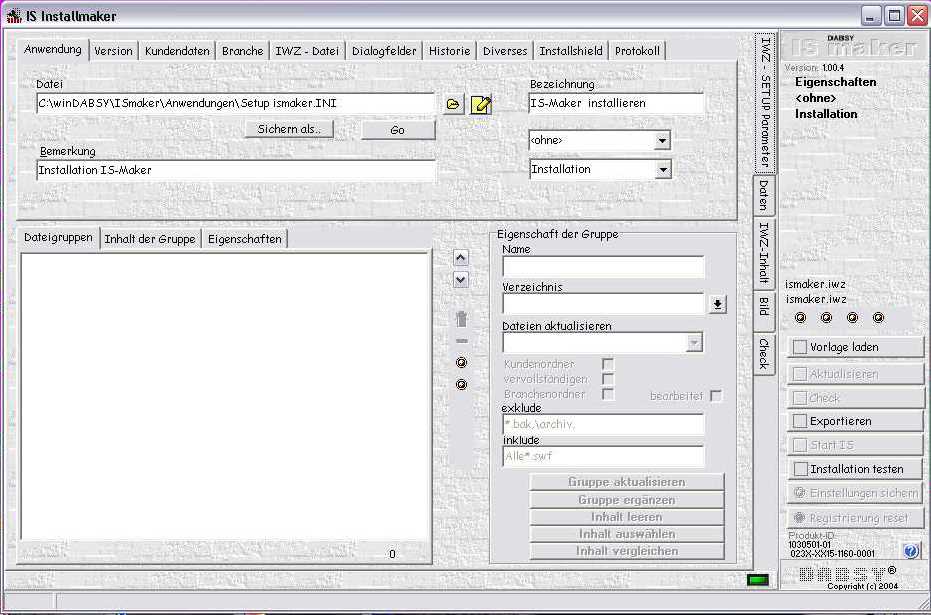Tick the Vorlage laden checkbox
This screenshot has height=615, width=931.
pyautogui.click(x=800, y=347)
